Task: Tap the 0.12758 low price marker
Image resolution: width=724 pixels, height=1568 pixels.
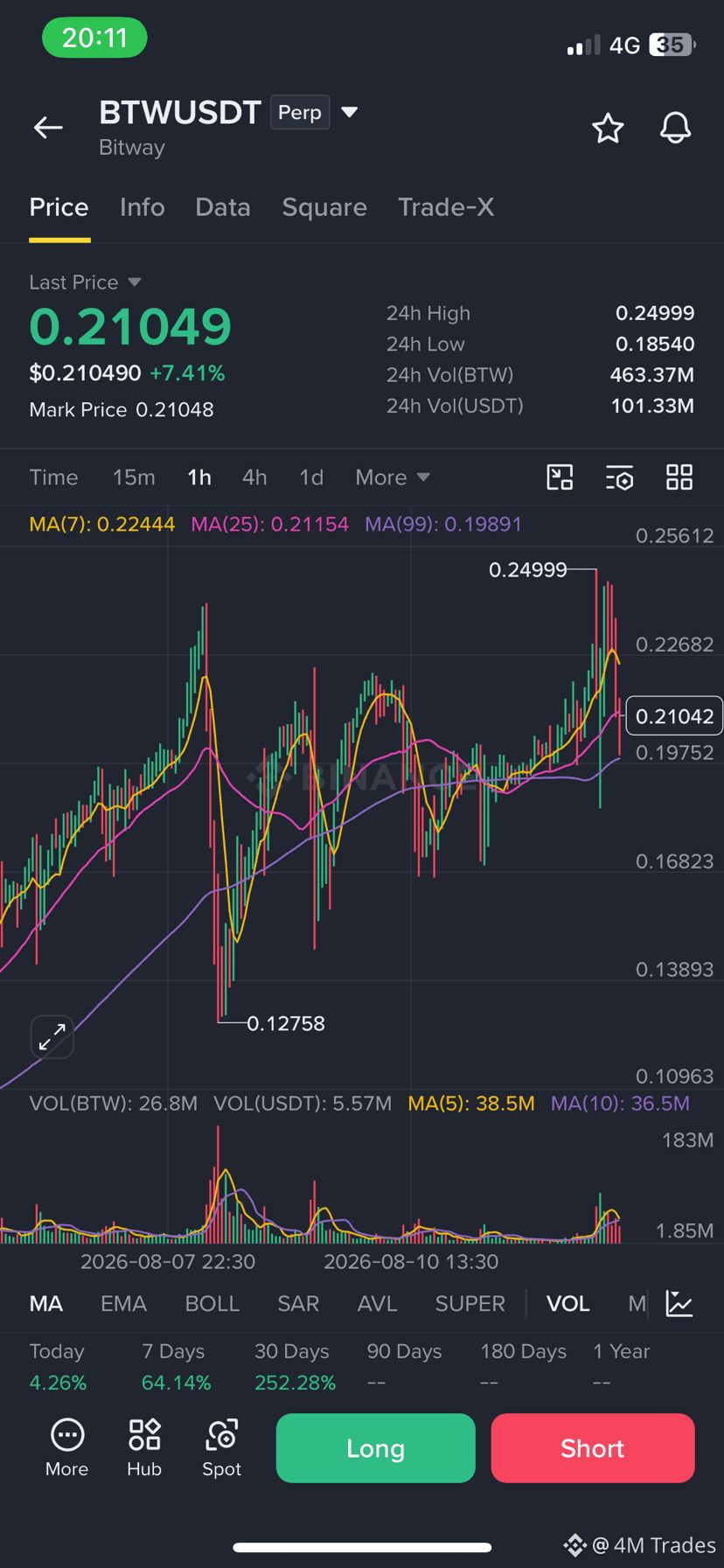Action: [x=286, y=1023]
